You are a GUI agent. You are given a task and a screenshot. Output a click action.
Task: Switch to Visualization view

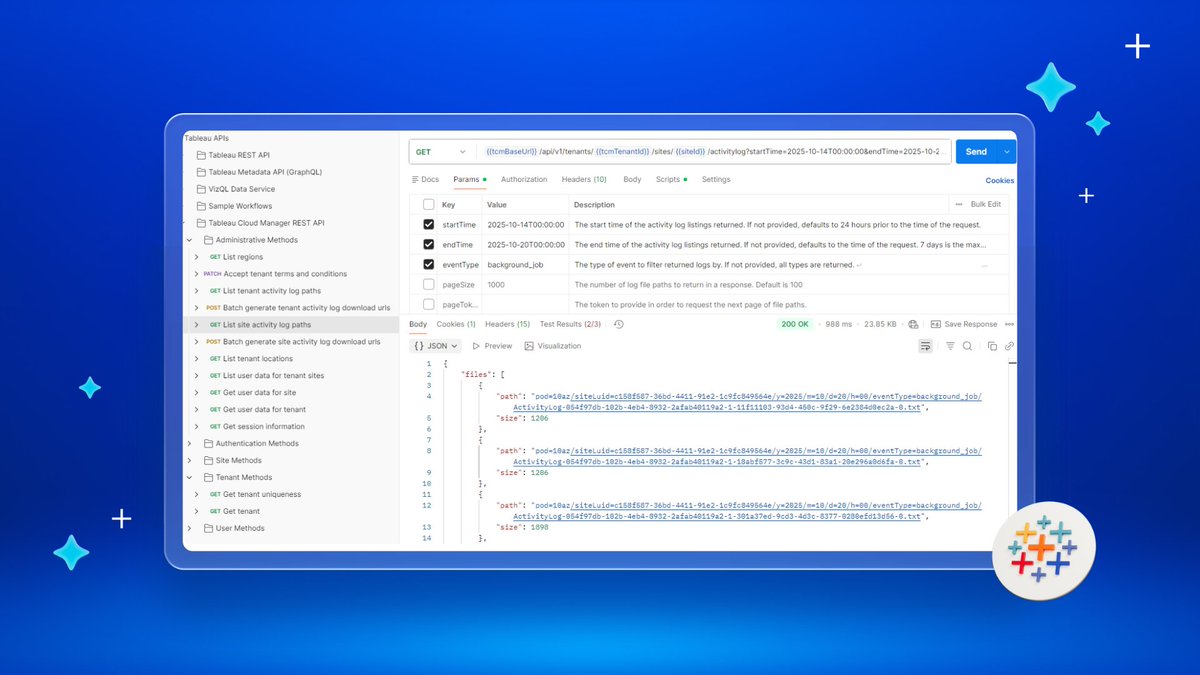553,346
